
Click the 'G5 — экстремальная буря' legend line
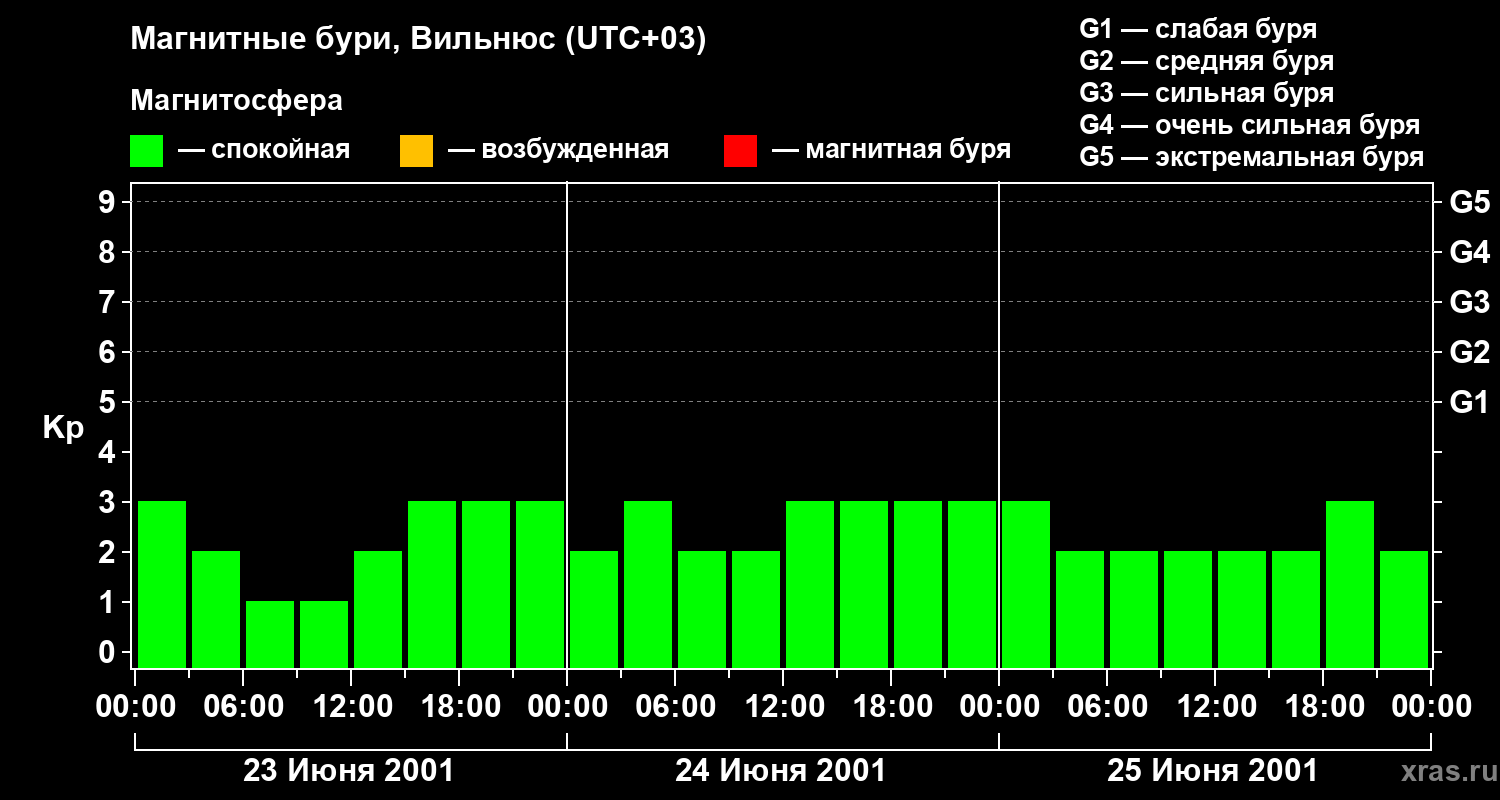pyautogui.click(x=1252, y=157)
